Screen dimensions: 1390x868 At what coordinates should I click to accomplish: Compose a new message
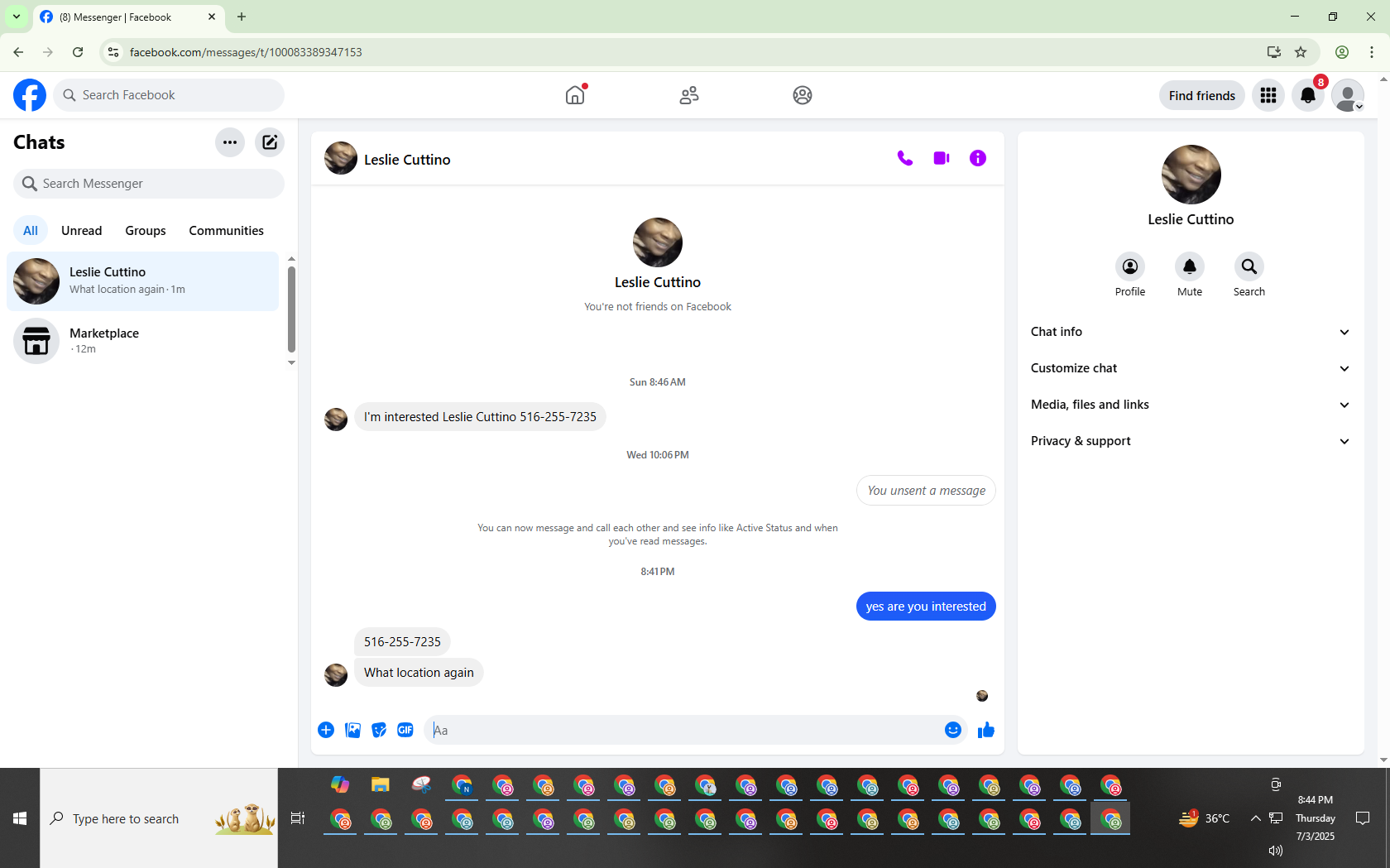coord(270,142)
